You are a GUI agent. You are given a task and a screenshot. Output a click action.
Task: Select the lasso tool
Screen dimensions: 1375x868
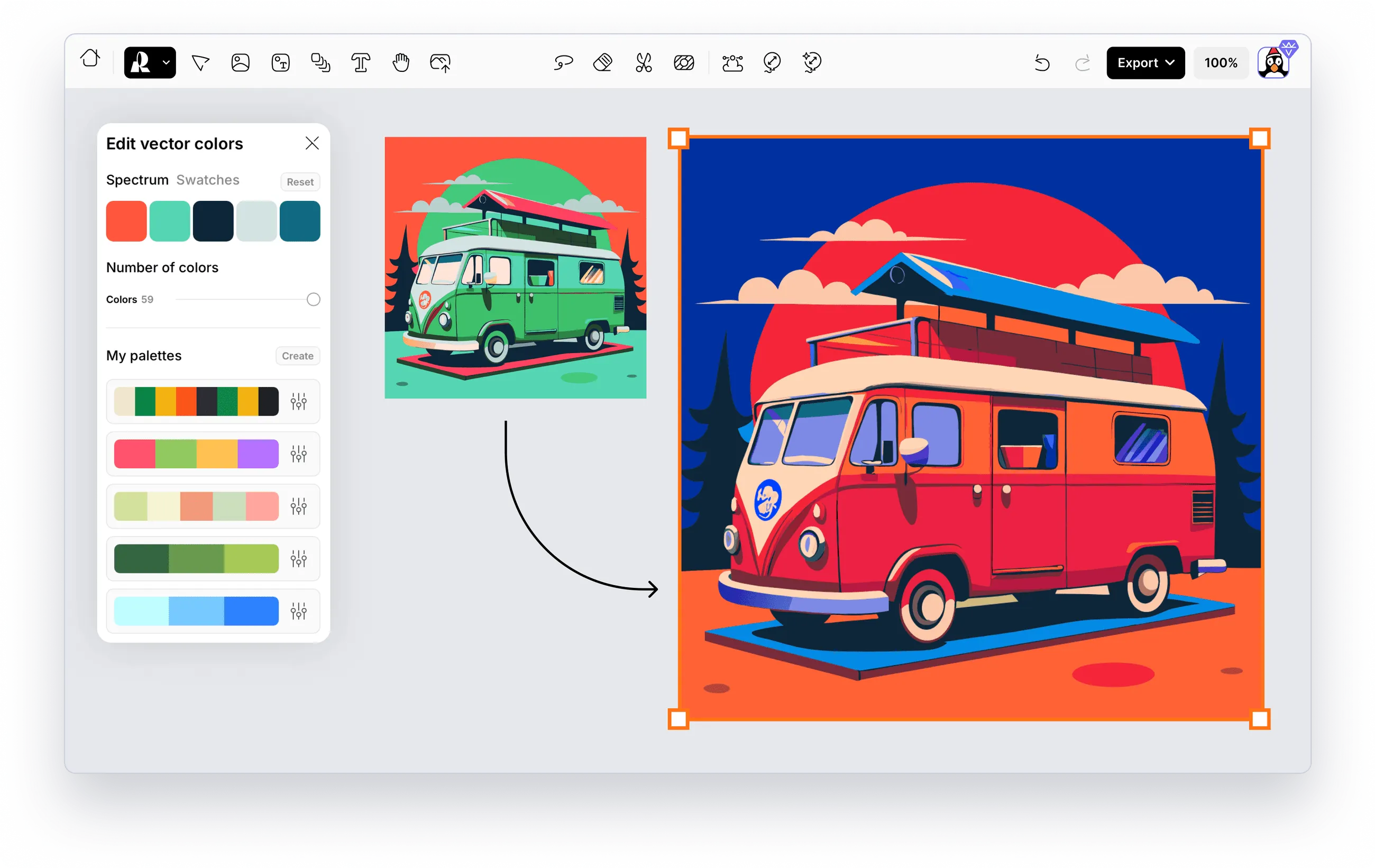click(563, 62)
